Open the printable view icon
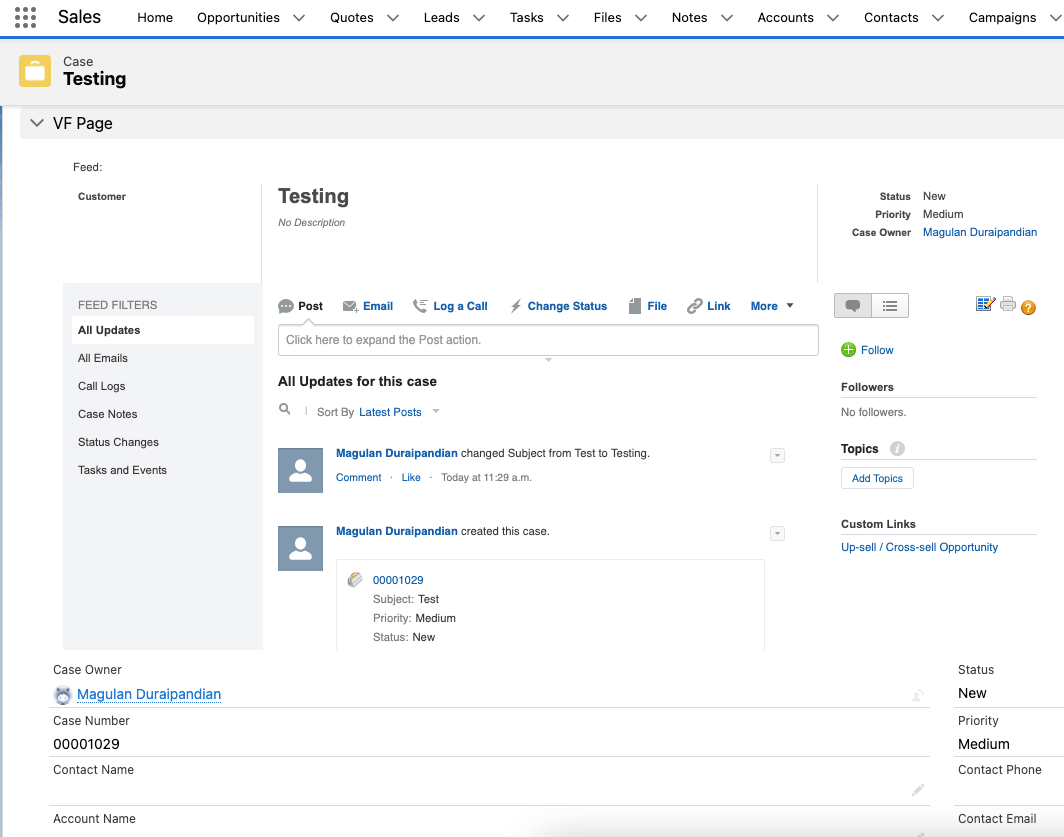This screenshot has height=837, width=1064. 1007,303
